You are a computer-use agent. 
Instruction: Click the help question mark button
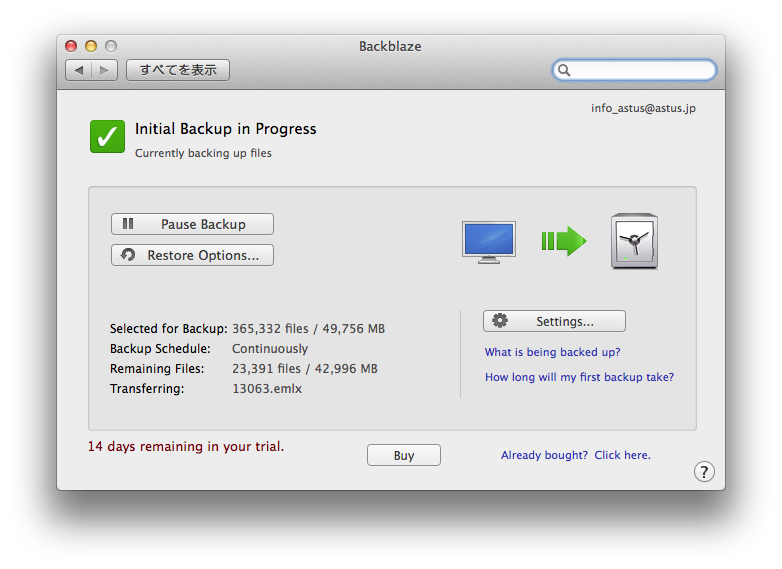pyautogui.click(x=704, y=472)
